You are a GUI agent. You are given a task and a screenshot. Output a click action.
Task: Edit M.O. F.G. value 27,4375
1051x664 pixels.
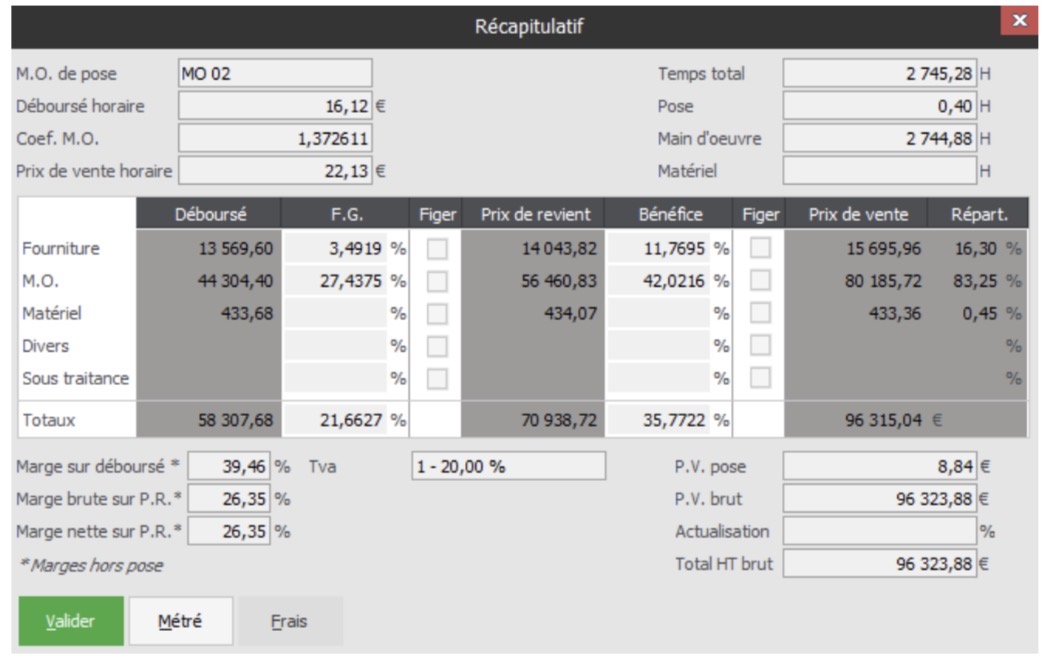[x=335, y=281]
